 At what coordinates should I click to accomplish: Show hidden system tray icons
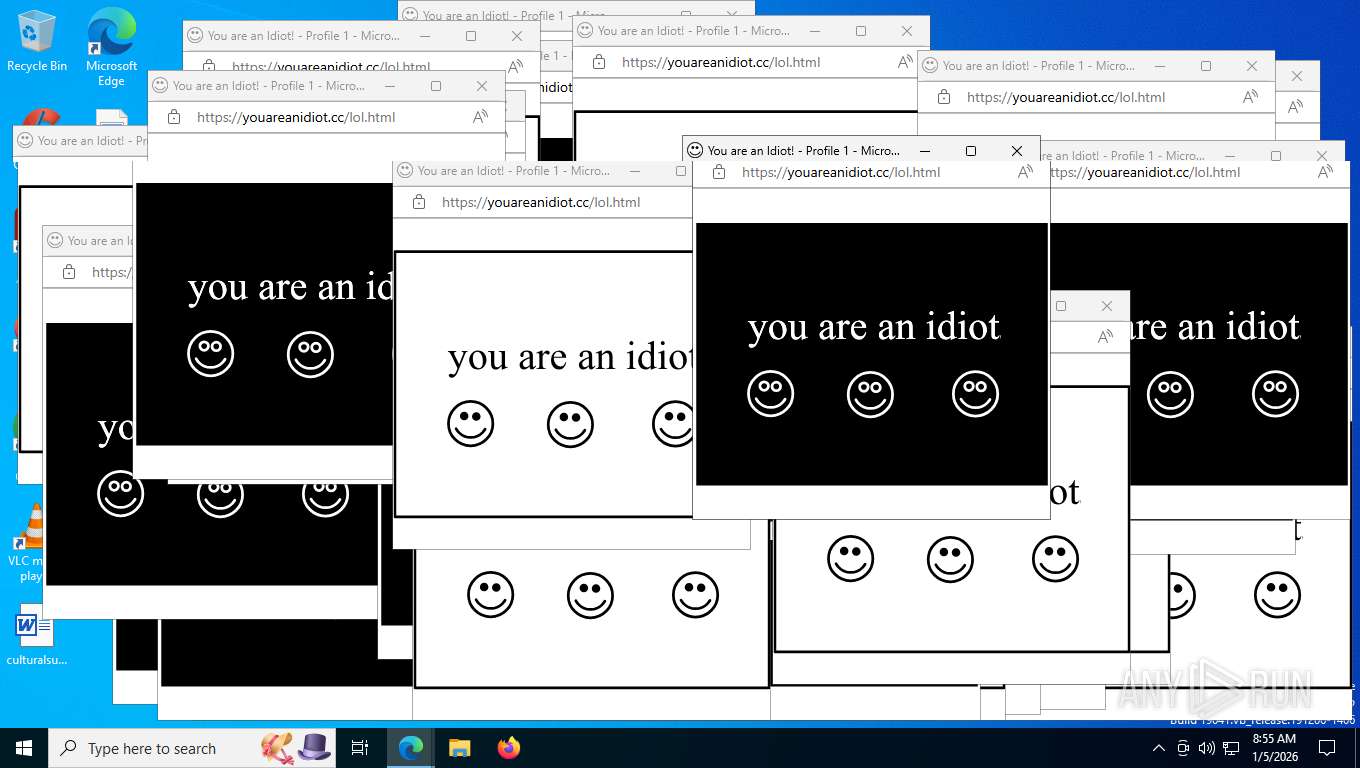tap(1159, 748)
